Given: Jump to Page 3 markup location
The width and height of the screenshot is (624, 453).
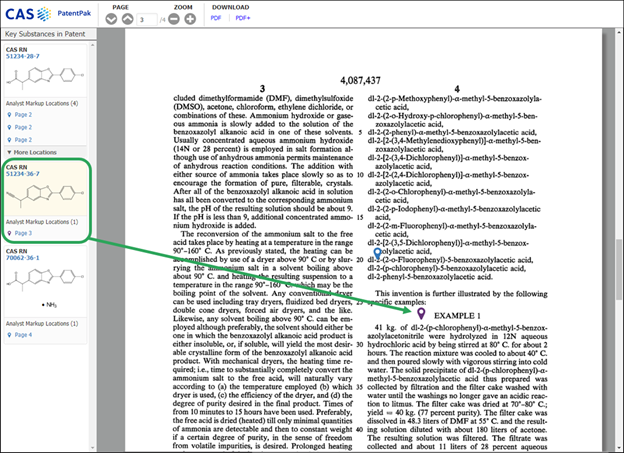Looking at the screenshot, I should 23,233.
